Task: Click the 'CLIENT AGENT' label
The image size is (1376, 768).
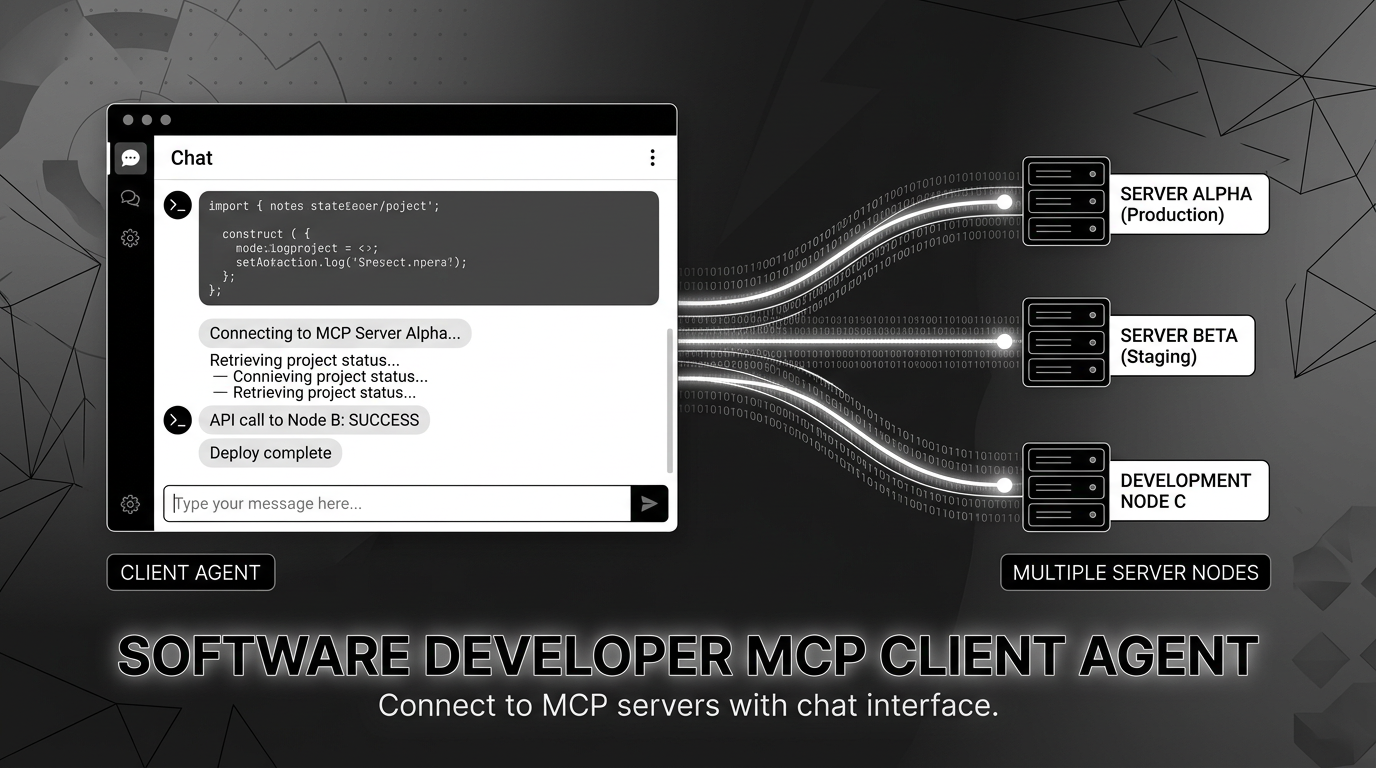Action: click(x=190, y=572)
